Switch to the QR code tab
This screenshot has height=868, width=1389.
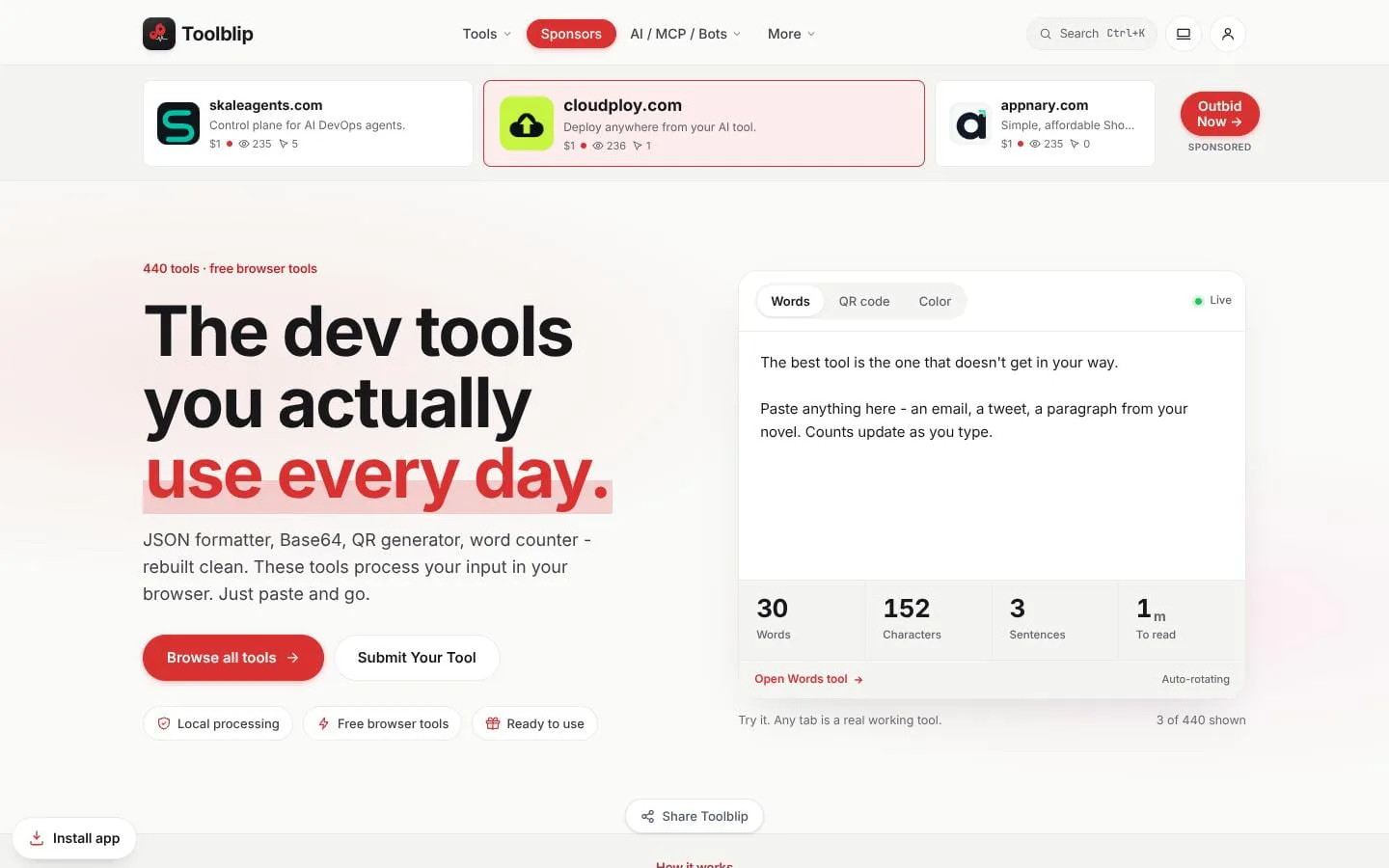click(864, 301)
